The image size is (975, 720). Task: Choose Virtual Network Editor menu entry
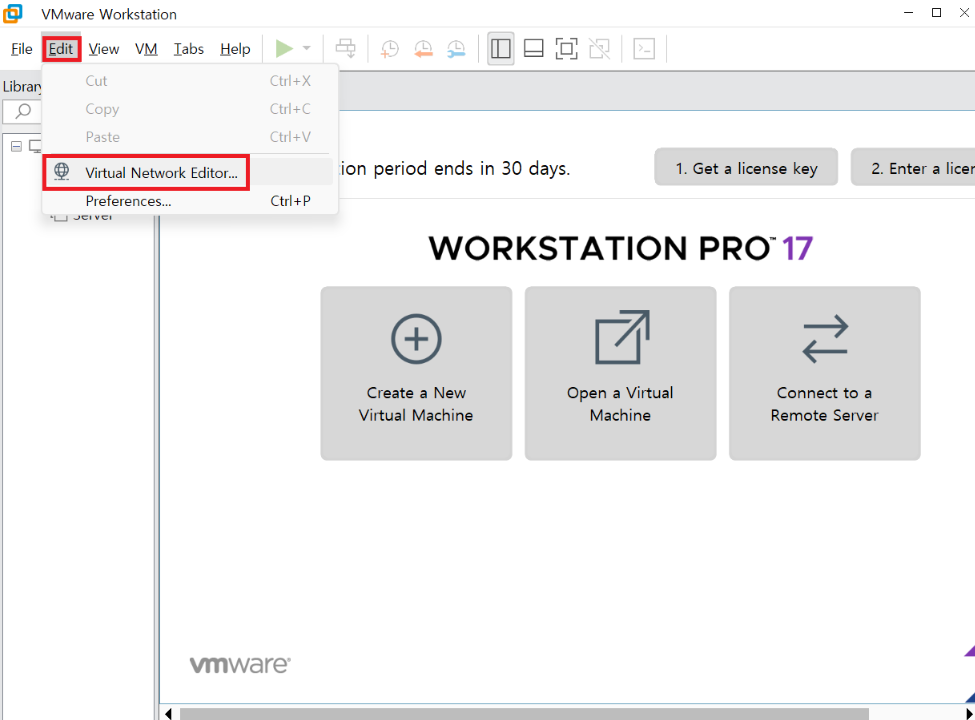pyautogui.click(x=190, y=172)
